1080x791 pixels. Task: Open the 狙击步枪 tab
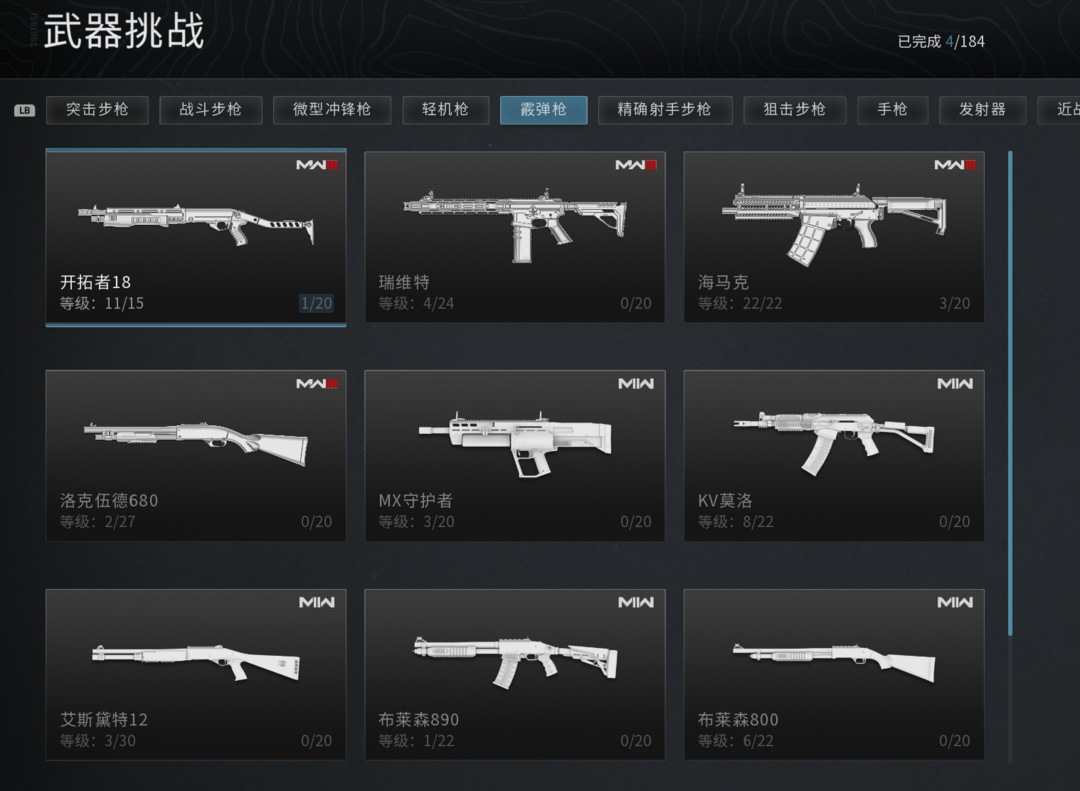coord(795,110)
